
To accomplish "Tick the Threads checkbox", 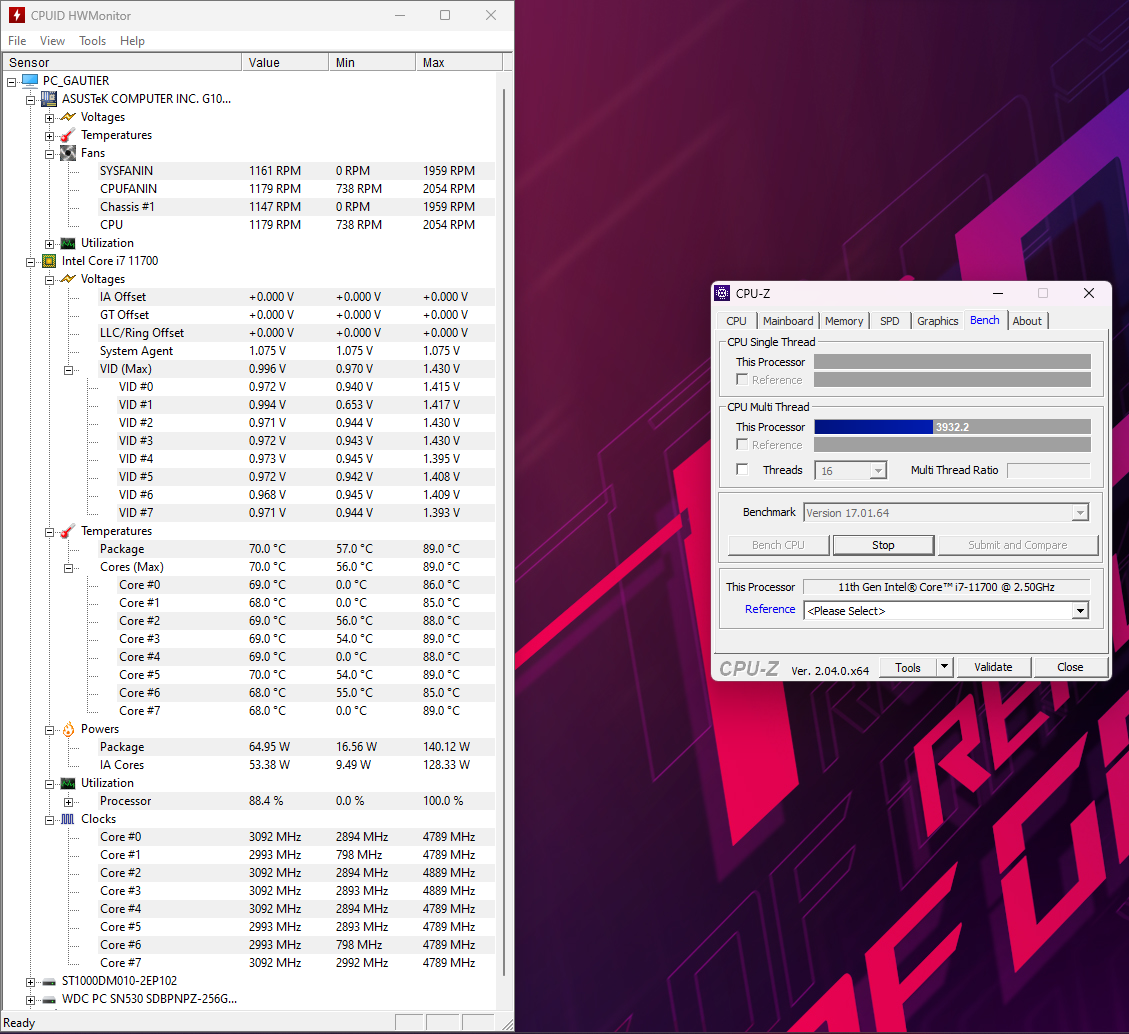I will point(742,470).
